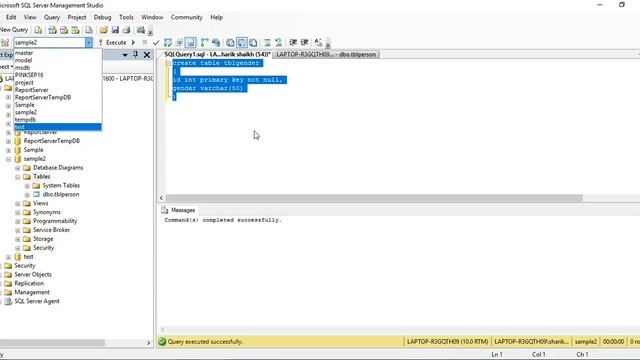Viewport: 640px width, 360px height.
Task: Switch to the SQLQuery1.sql tab
Action: [217, 54]
